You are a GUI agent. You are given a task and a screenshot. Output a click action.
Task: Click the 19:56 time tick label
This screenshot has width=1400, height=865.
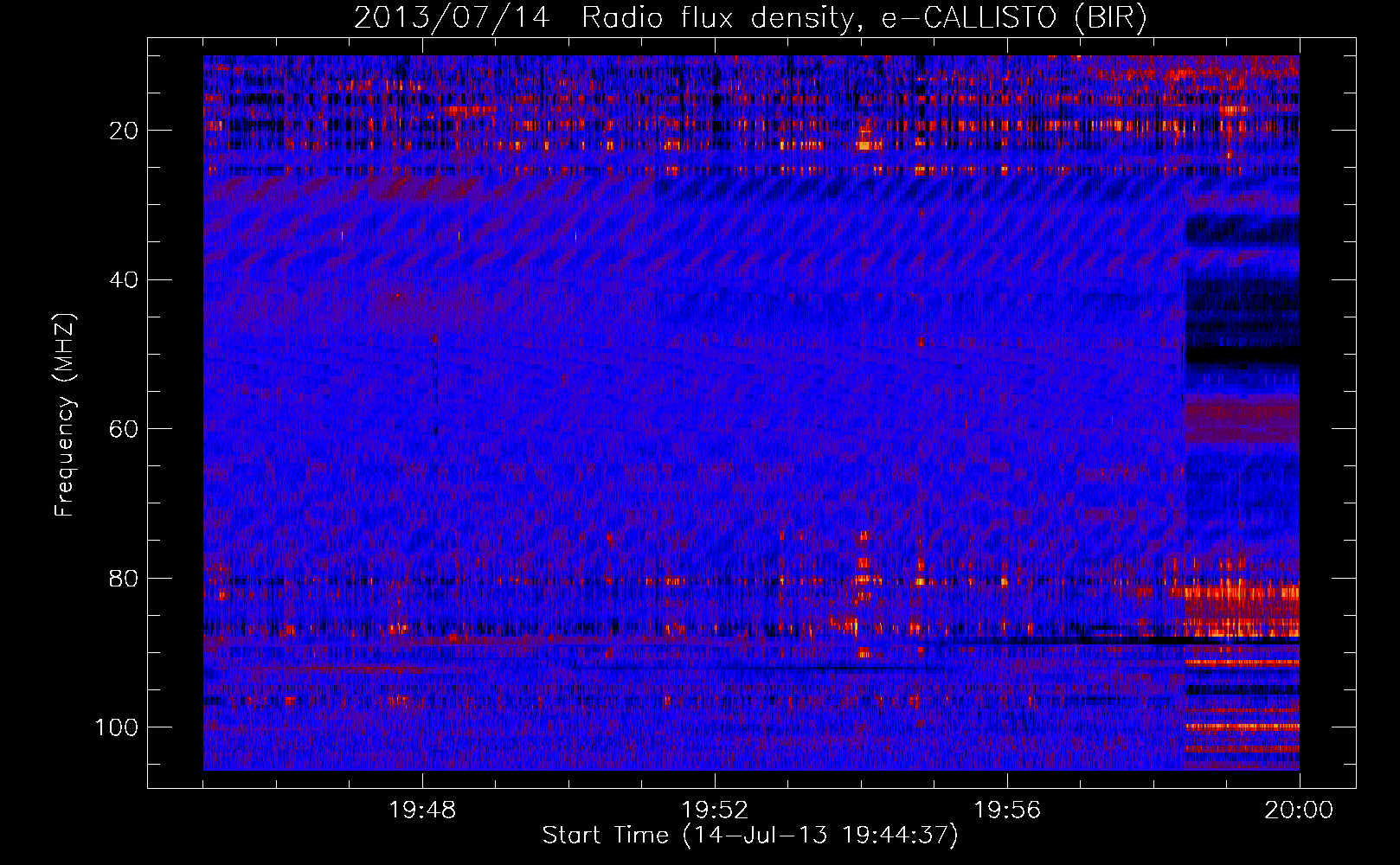(1007, 811)
